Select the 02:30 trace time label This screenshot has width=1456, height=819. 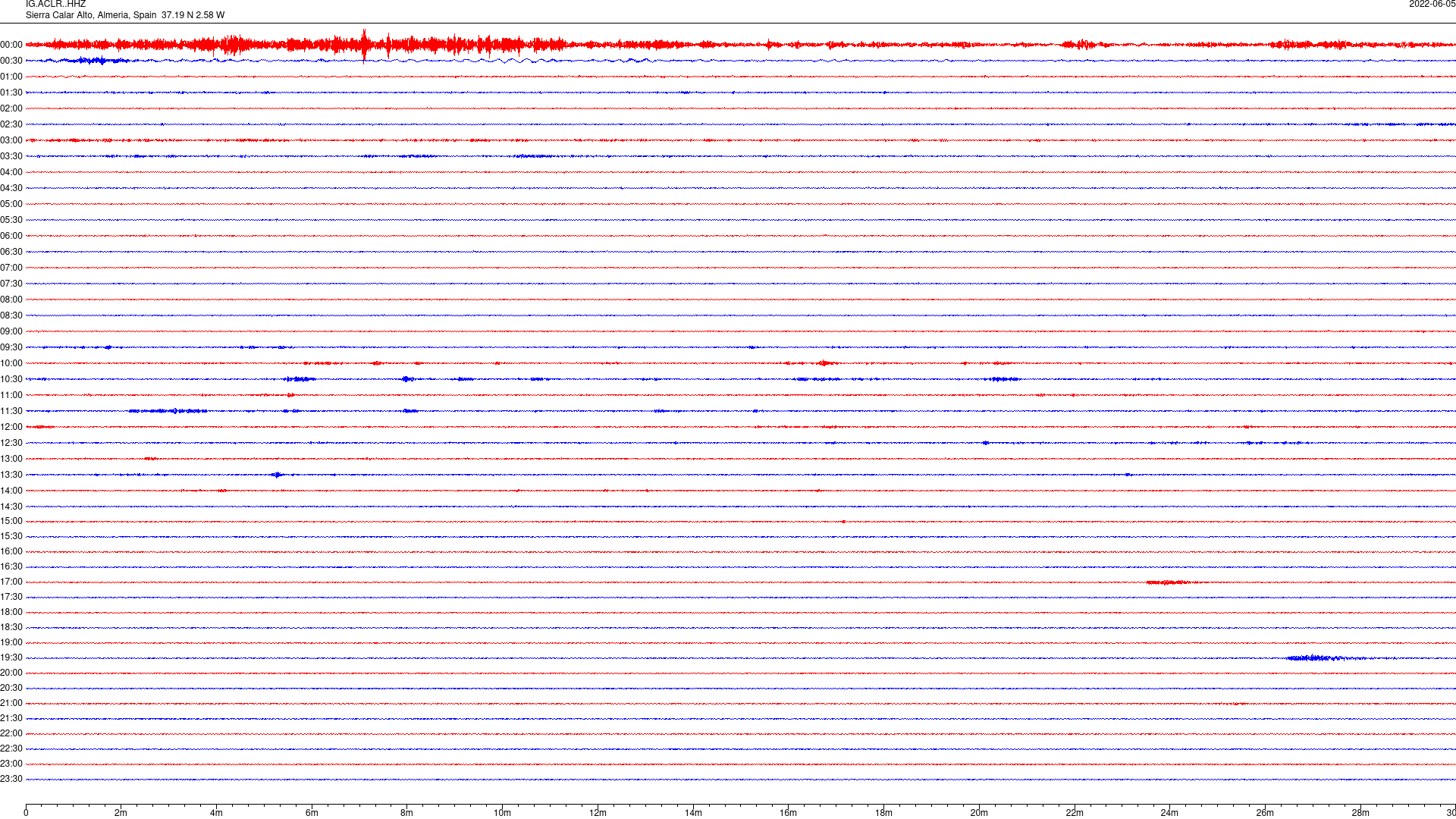[x=11, y=124]
